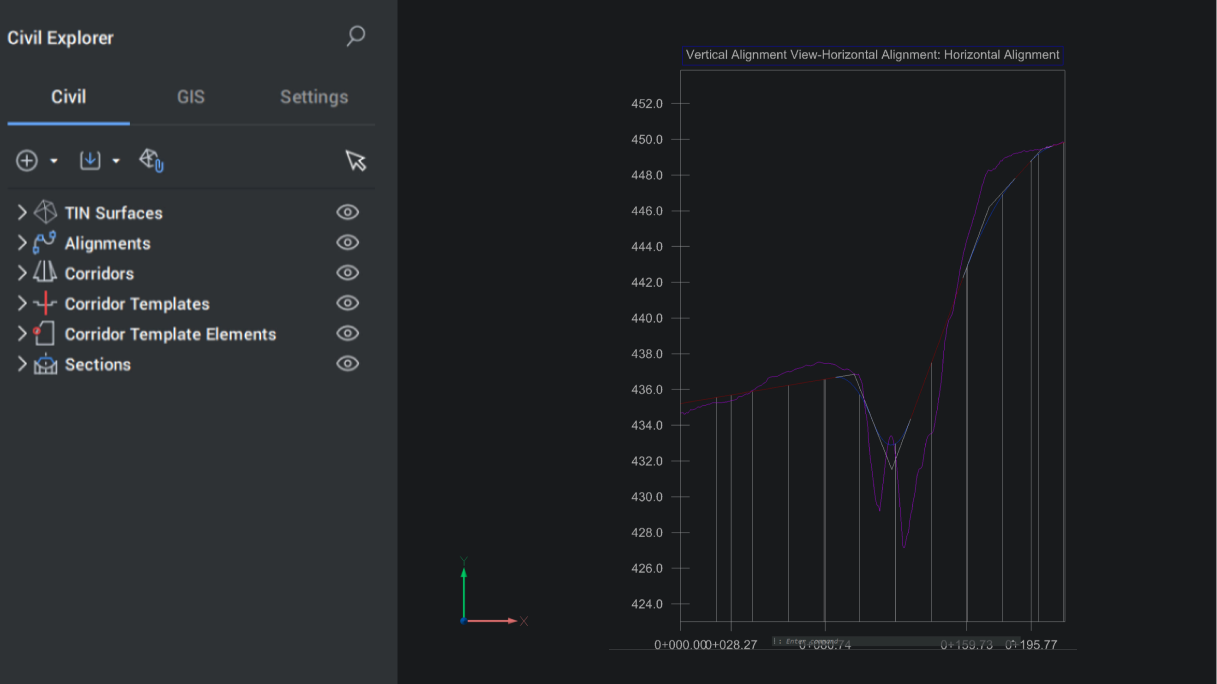Viewport: 1217px width, 684px height.
Task: Click the 436.0 elevation label
Action: [x=646, y=389]
